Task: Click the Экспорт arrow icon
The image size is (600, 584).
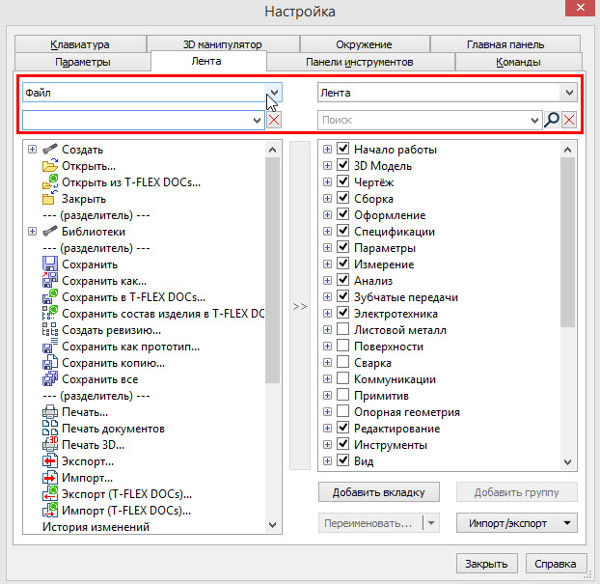Action: [50, 461]
